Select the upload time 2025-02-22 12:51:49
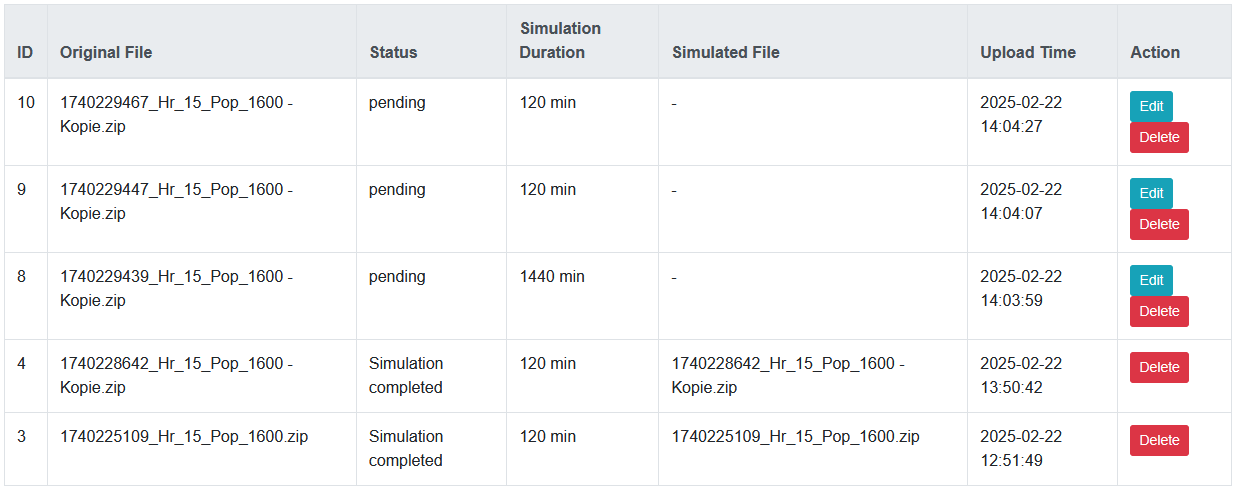 1021,448
